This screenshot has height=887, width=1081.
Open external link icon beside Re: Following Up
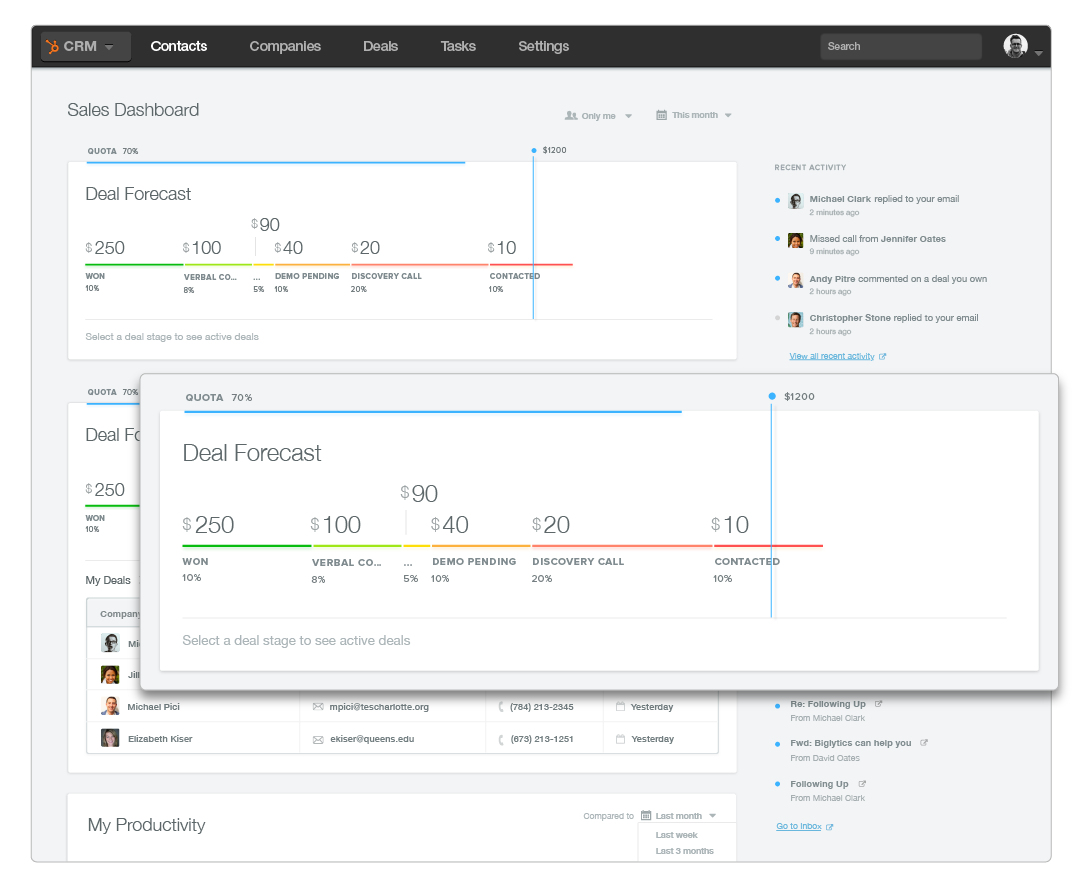point(879,704)
